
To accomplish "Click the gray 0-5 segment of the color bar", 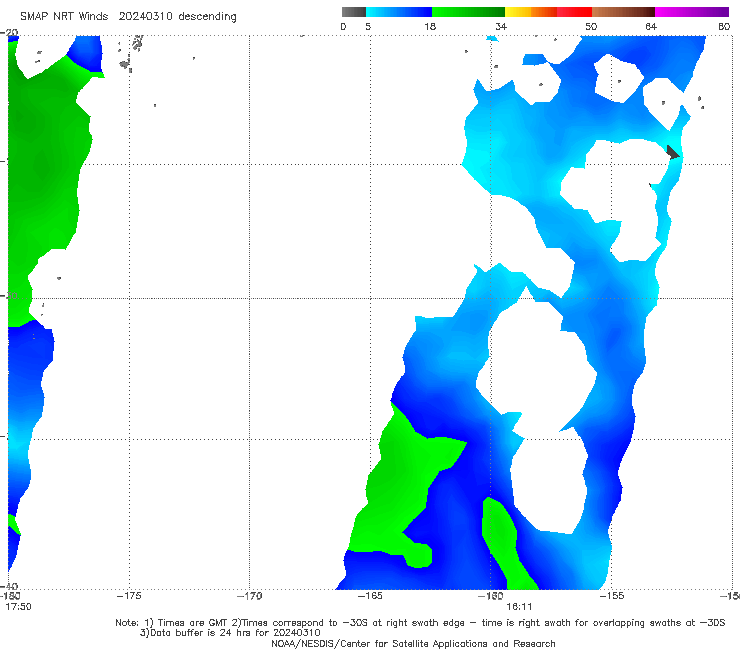I will (354, 12).
